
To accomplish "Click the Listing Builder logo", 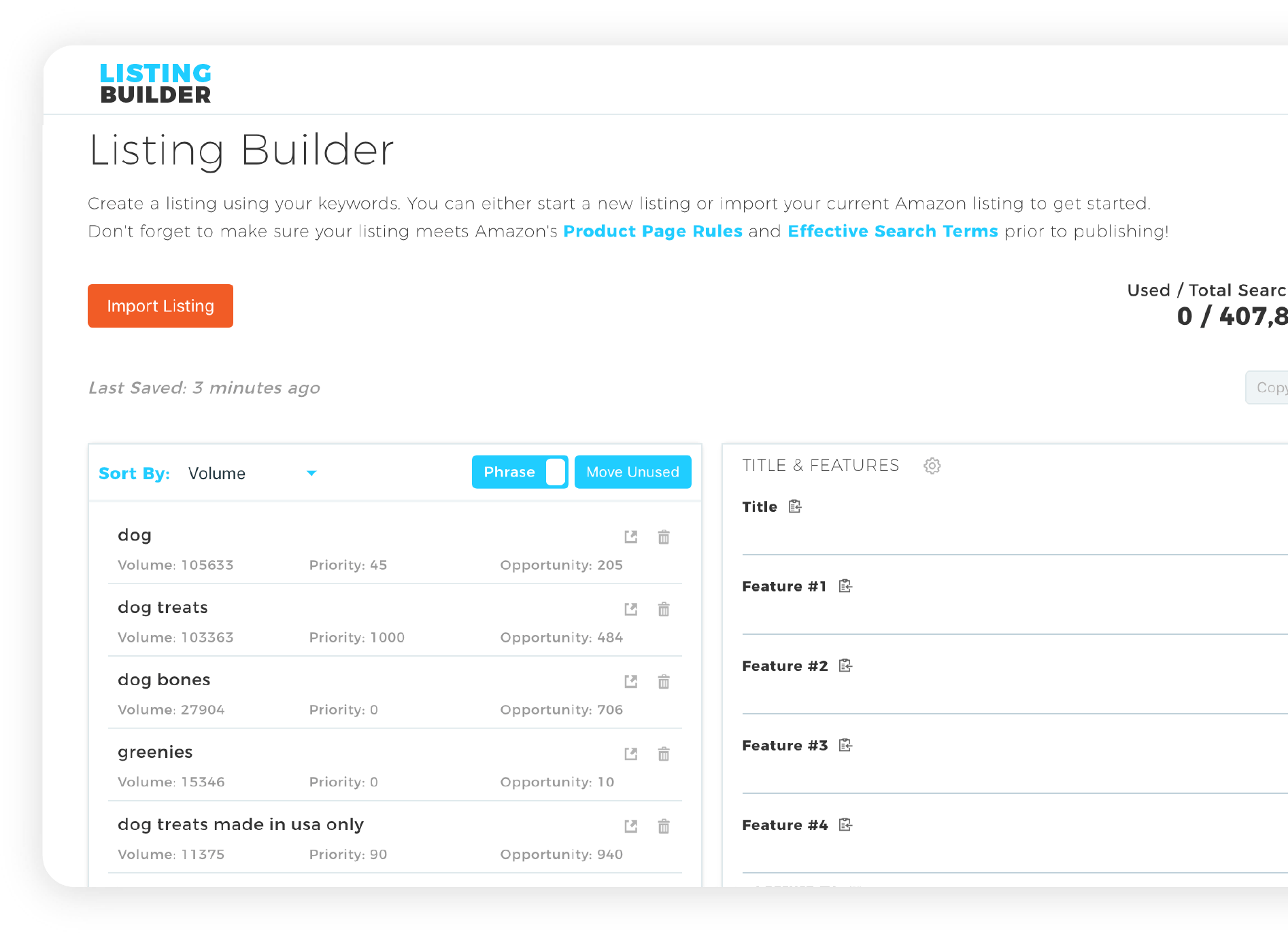I will (x=156, y=83).
